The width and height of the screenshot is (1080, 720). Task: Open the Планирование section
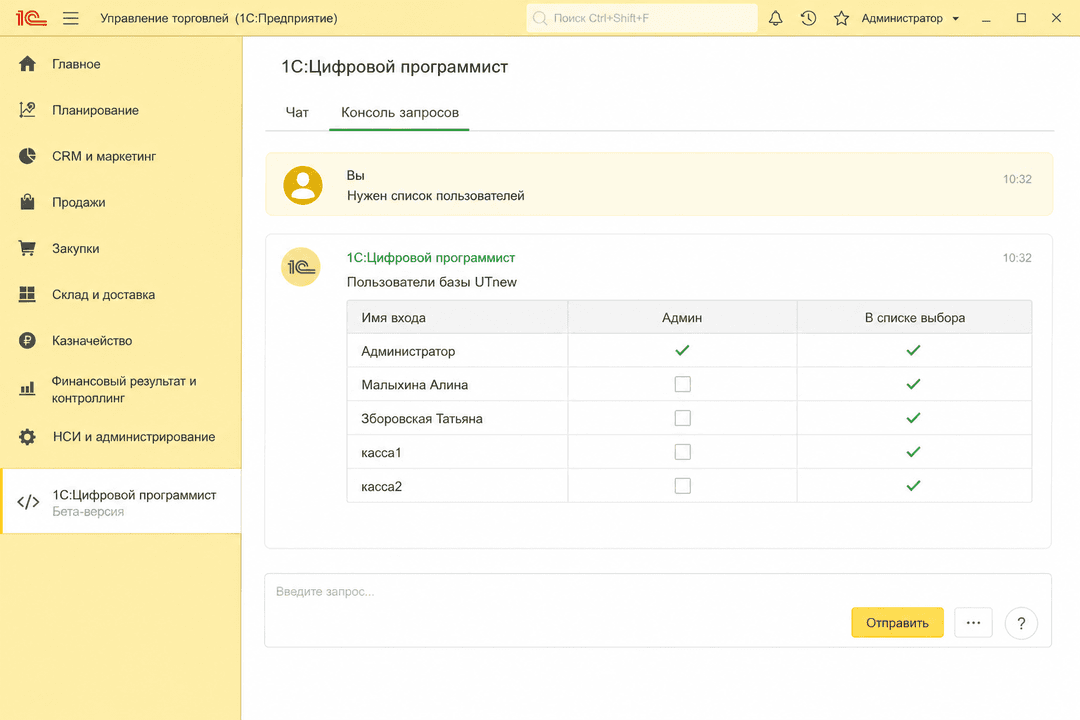point(96,110)
